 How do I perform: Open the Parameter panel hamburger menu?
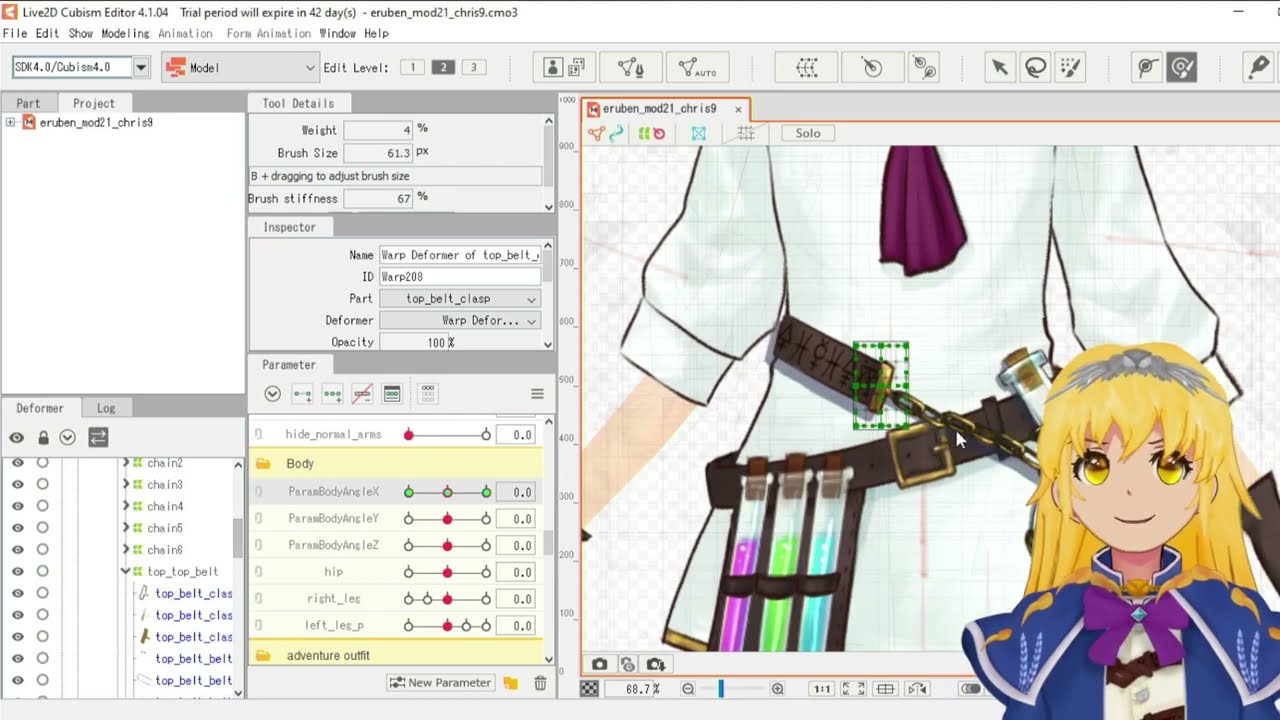tap(537, 394)
